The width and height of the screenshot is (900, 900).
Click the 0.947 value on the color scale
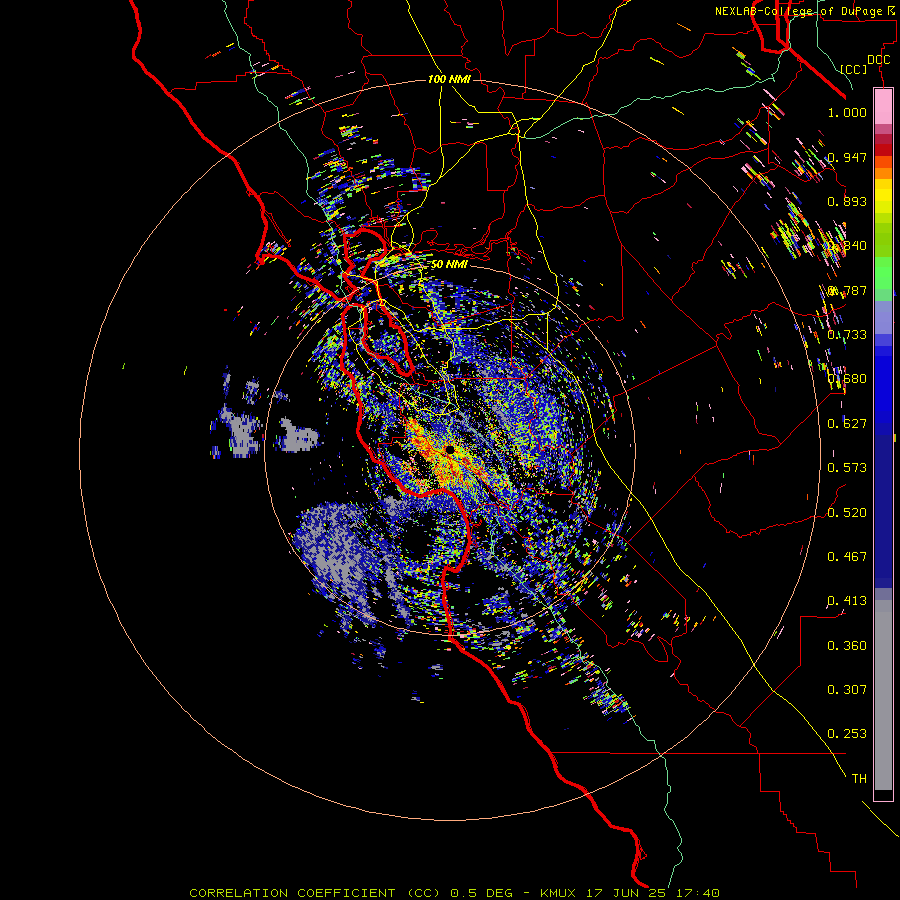tap(847, 157)
